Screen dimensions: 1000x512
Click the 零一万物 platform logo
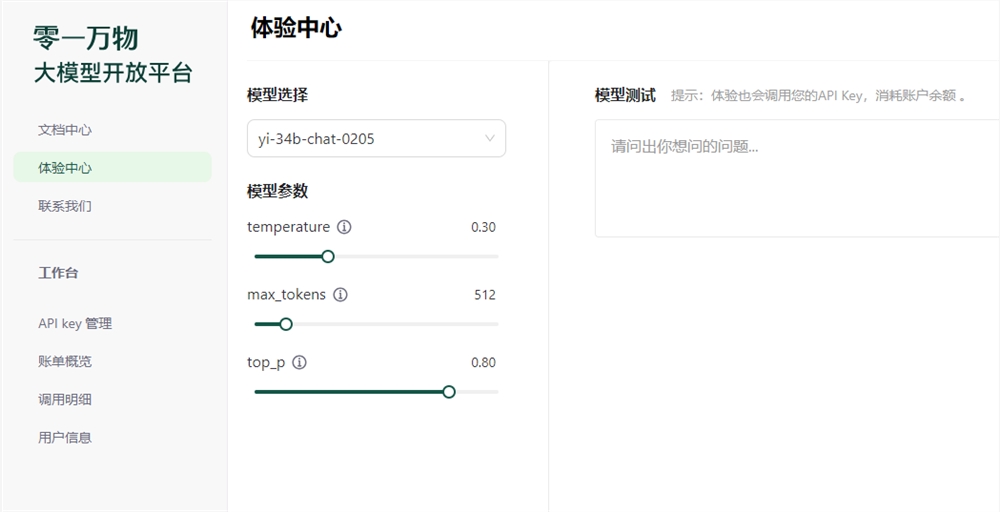pos(86,38)
